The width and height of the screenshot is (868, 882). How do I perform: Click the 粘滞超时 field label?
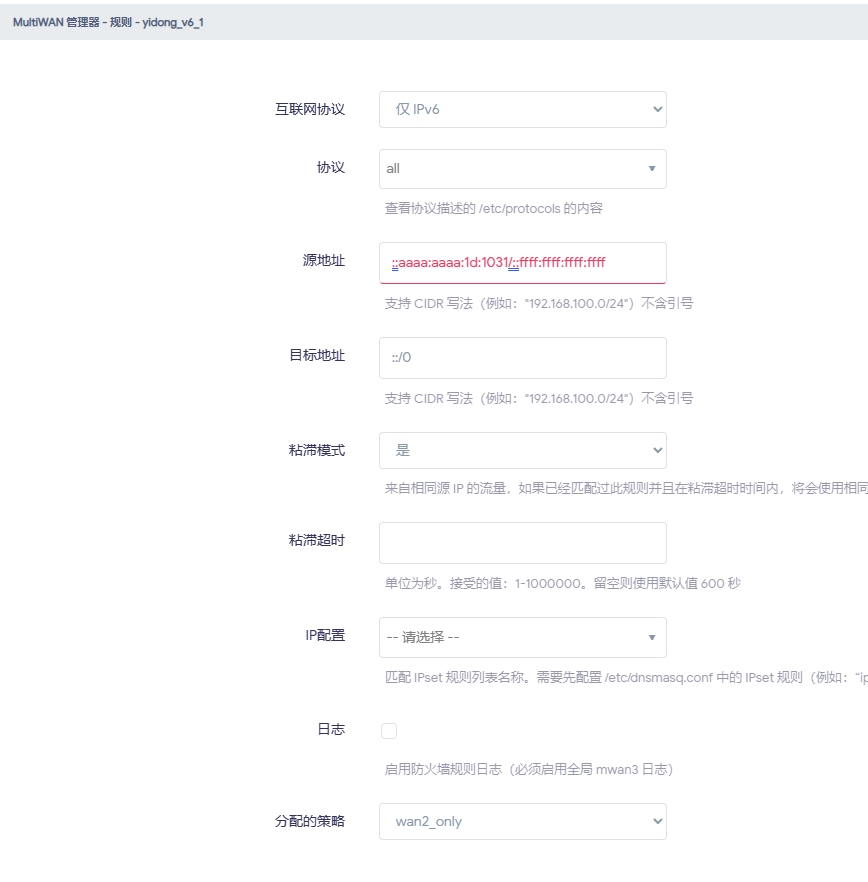click(x=317, y=540)
